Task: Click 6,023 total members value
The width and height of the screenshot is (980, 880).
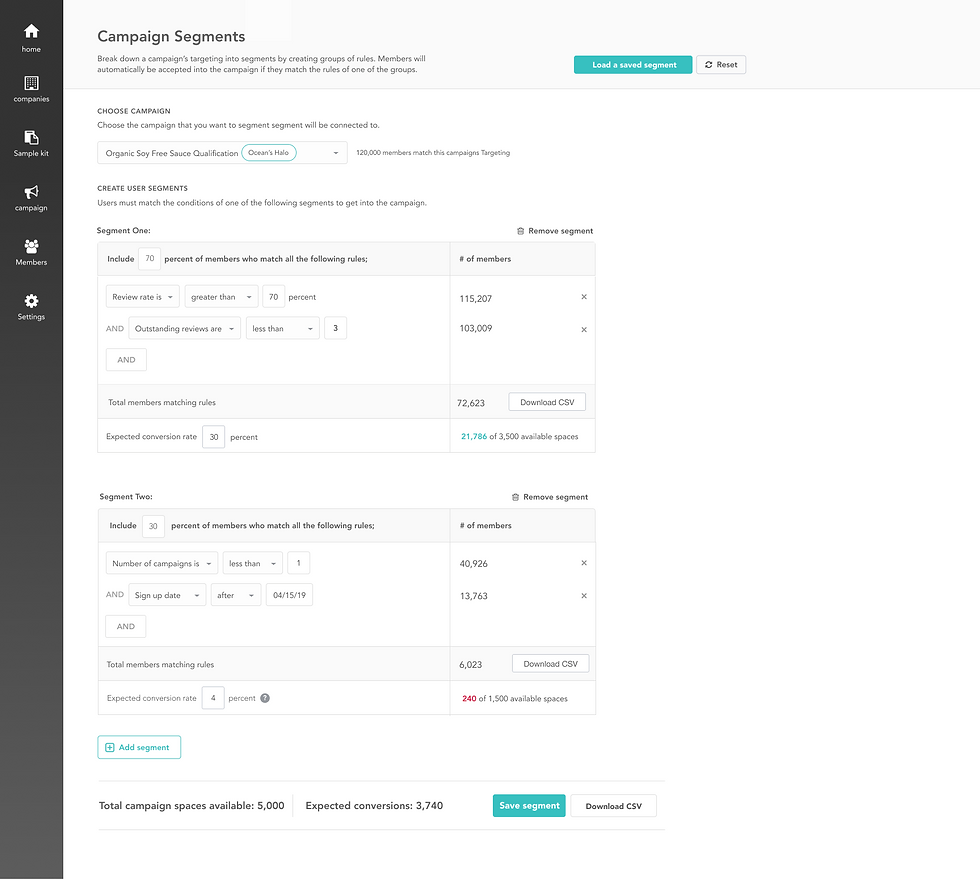Action: (471, 665)
